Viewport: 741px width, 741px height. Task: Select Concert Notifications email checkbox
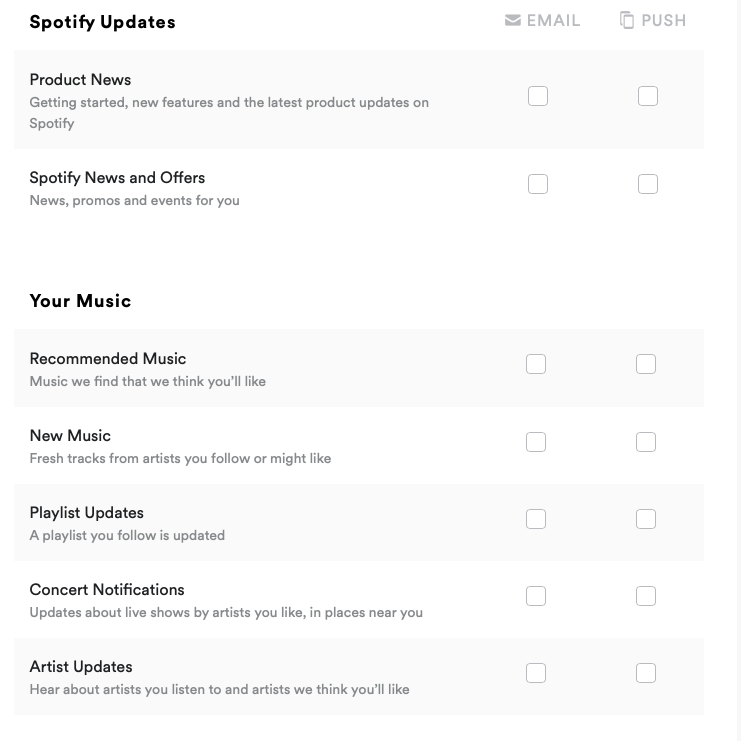click(536, 596)
